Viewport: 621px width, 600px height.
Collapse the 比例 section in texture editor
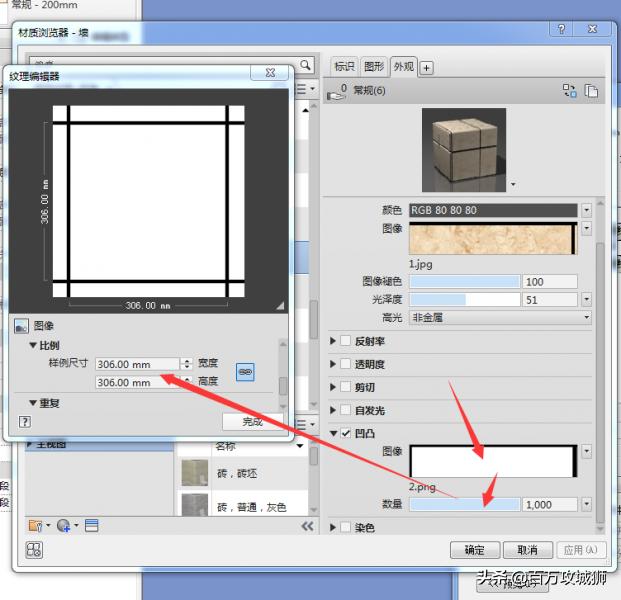coord(33,345)
